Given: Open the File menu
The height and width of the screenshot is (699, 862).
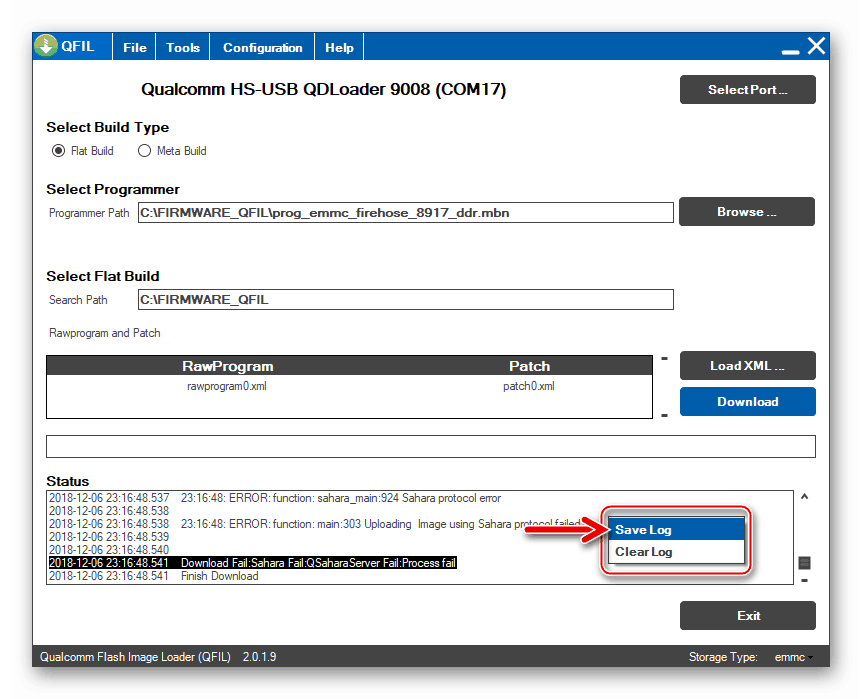Looking at the screenshot, I should [135, 47].
